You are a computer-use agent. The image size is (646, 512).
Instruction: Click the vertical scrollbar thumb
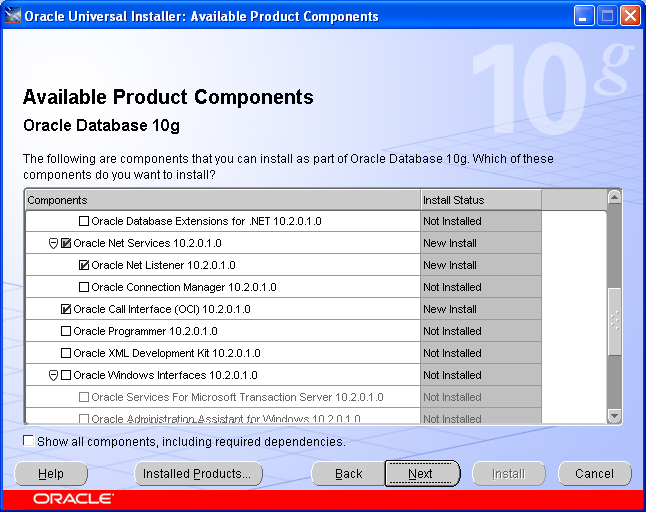coord(614,322)
